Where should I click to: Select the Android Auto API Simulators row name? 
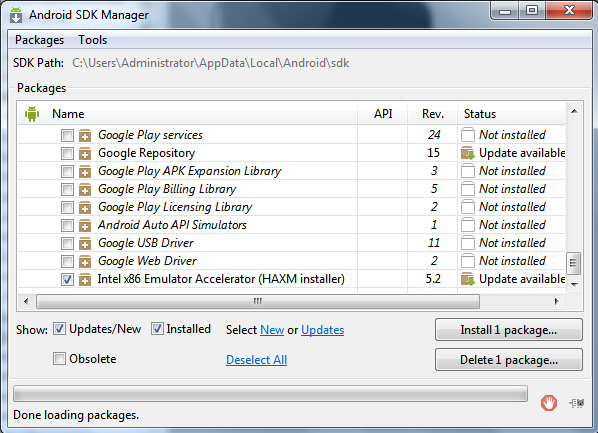coord(172,225)
